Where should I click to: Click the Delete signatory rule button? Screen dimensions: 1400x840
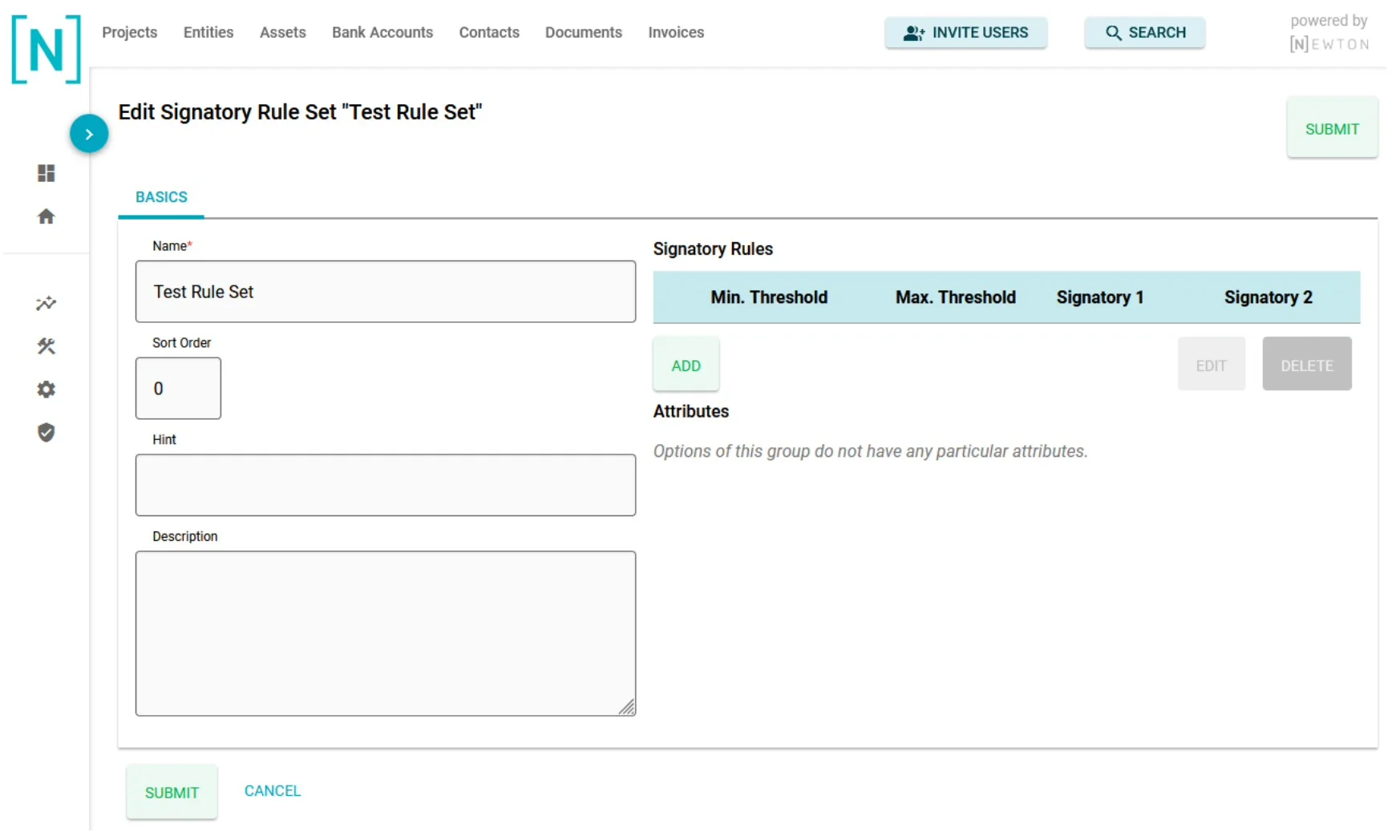coord(1306,365)
